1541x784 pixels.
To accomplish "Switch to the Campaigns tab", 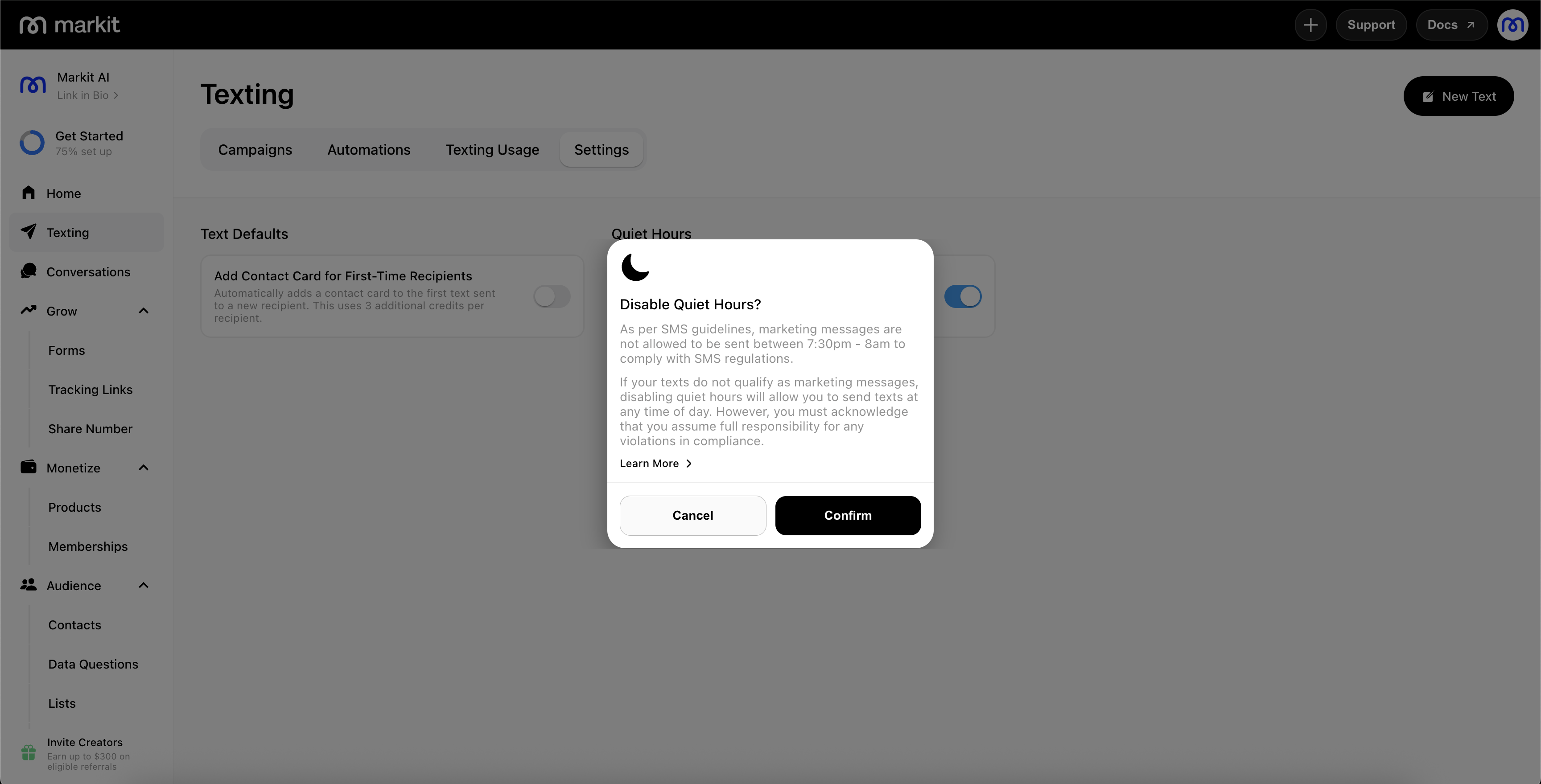I will click(x=255, y=149).
